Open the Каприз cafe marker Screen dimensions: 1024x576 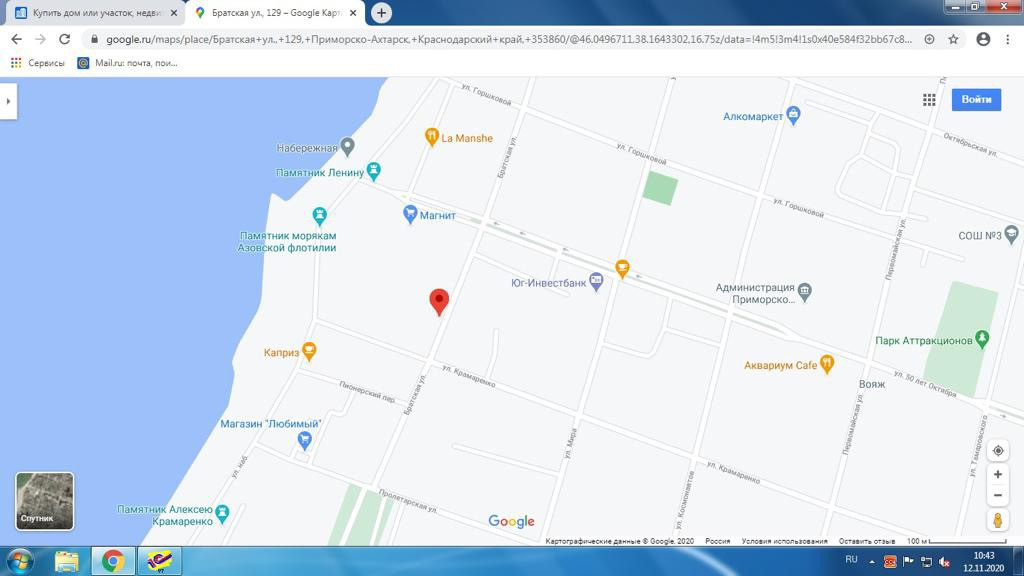[x=309, y=351]
